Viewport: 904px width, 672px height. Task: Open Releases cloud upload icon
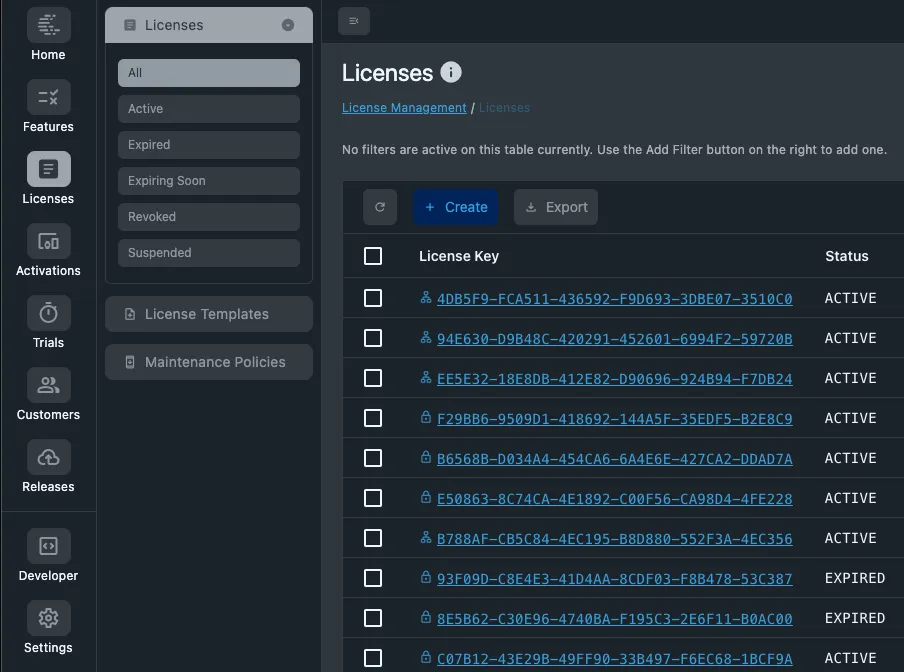coord(48,458)
